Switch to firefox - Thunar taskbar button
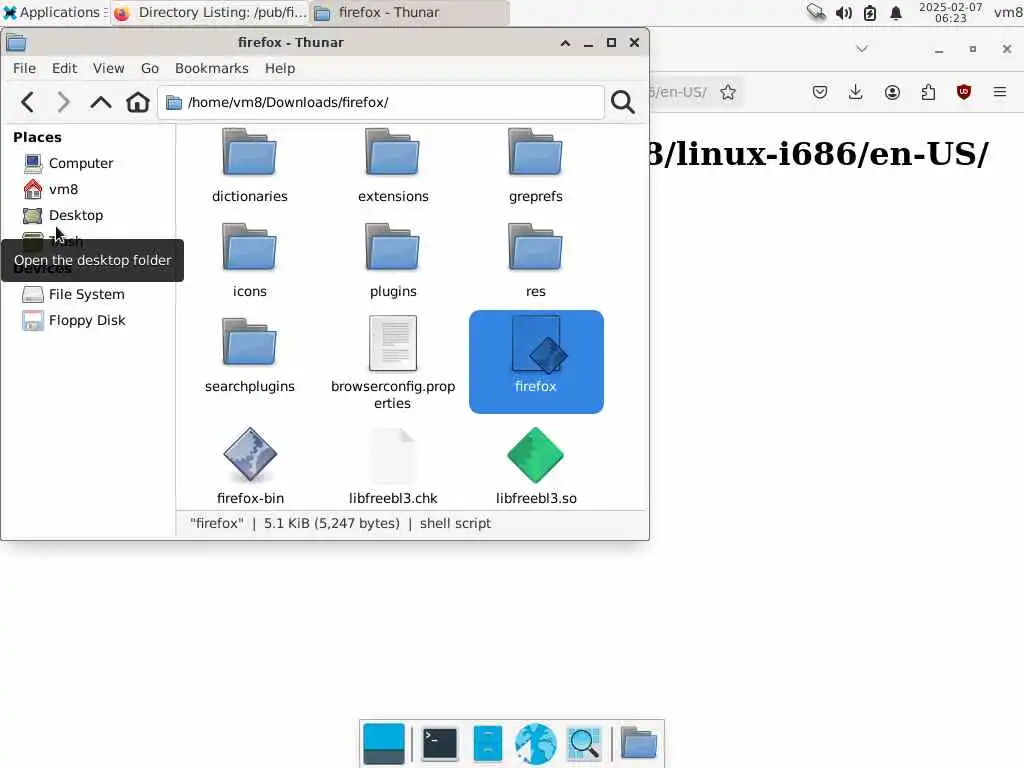 coord(410,12)
